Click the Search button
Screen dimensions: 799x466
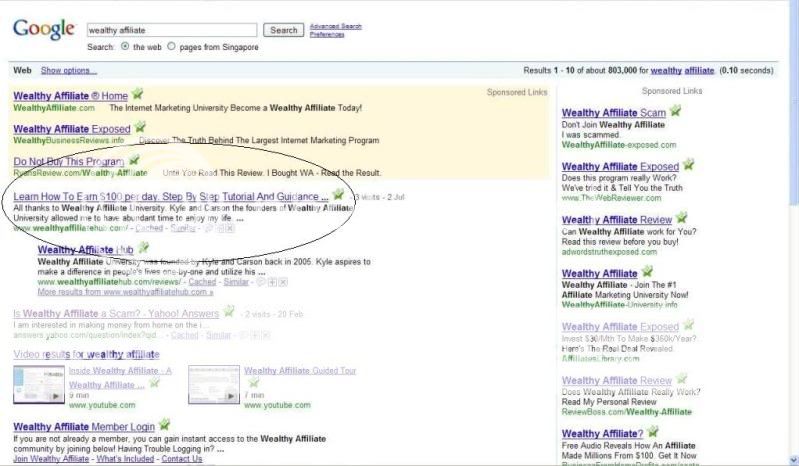pos(283,30)
